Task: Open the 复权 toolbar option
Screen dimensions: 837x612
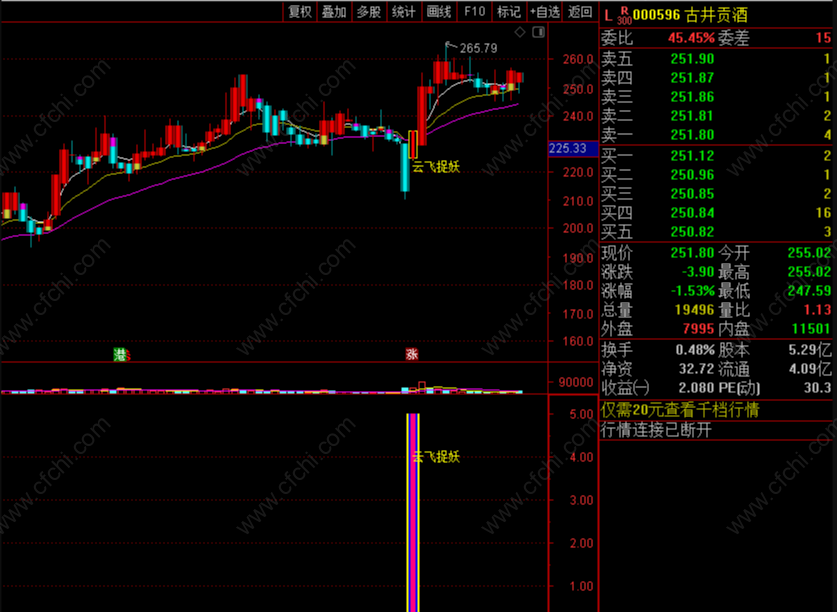Action: (x=299, y=12)
